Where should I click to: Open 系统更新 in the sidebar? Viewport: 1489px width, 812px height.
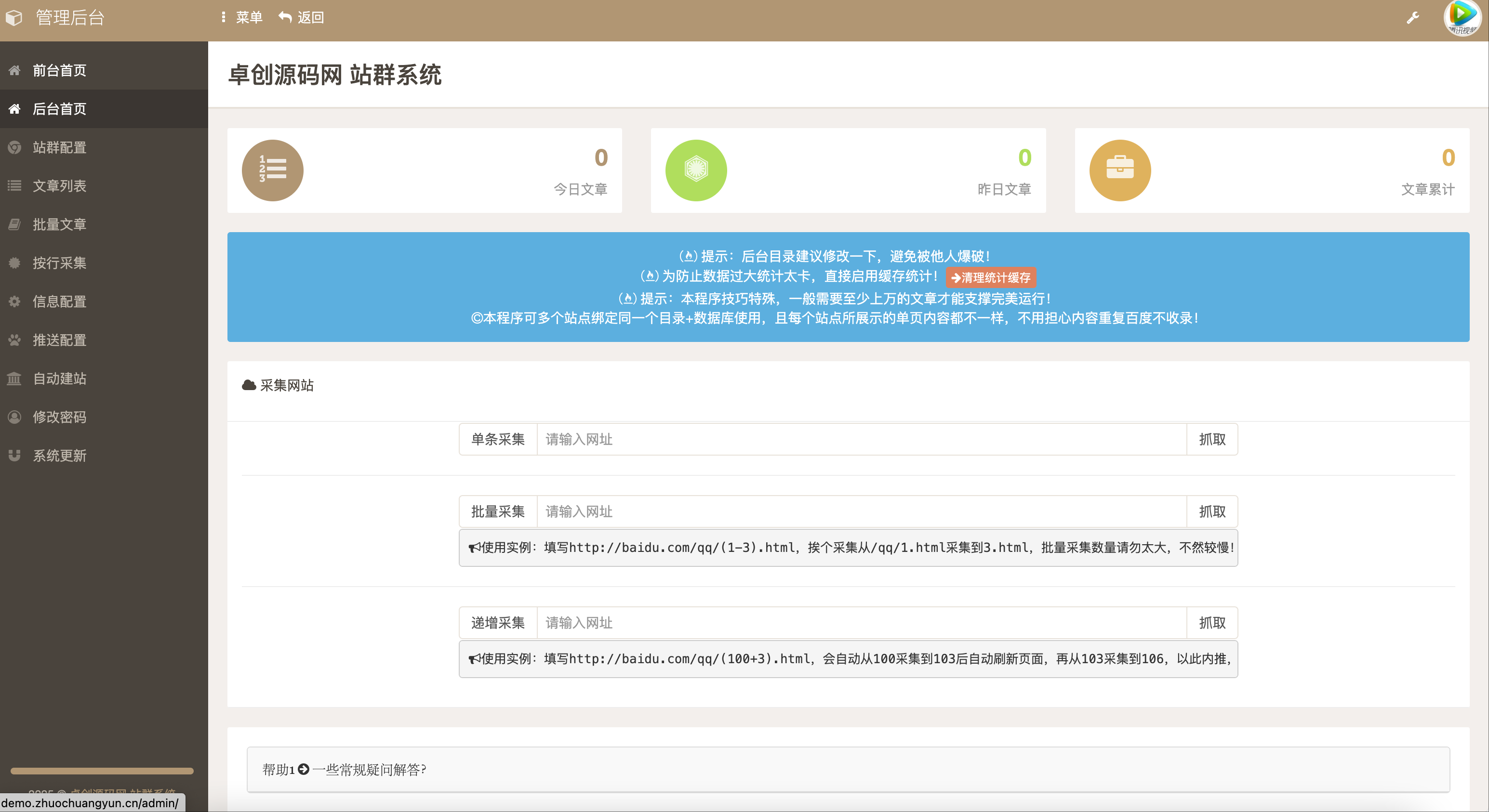pyautogui.click(x=59, y=456)
